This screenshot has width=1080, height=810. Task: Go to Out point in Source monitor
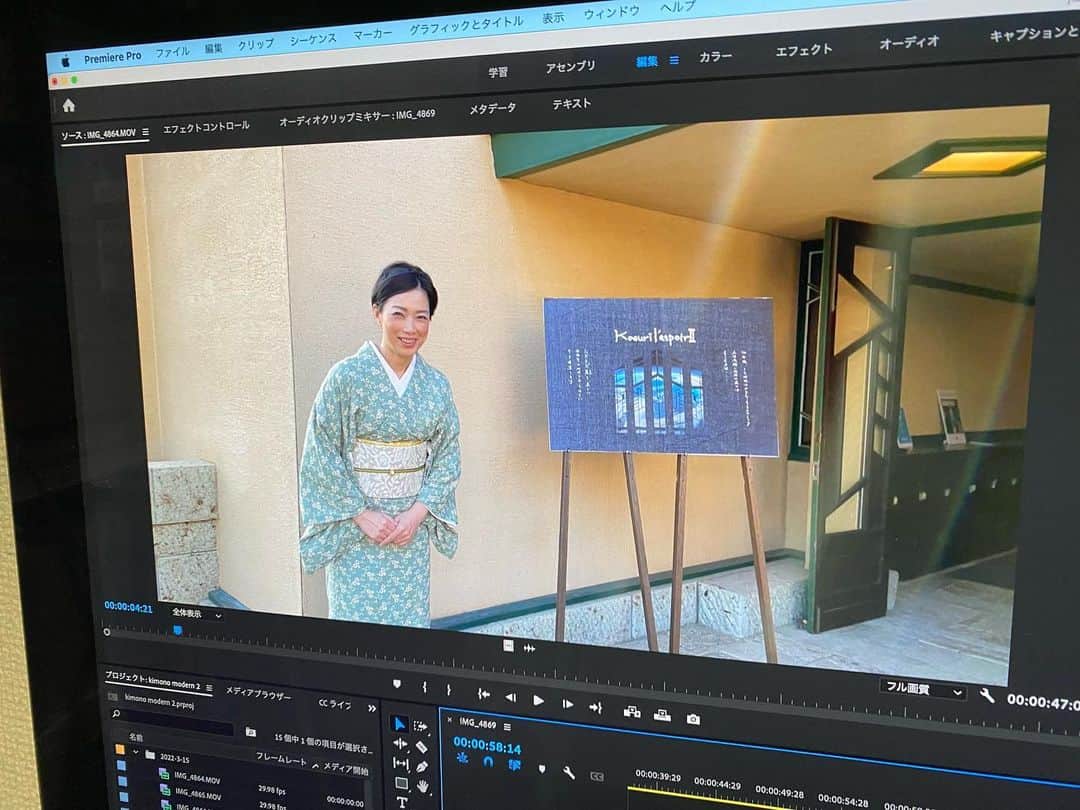596,707
